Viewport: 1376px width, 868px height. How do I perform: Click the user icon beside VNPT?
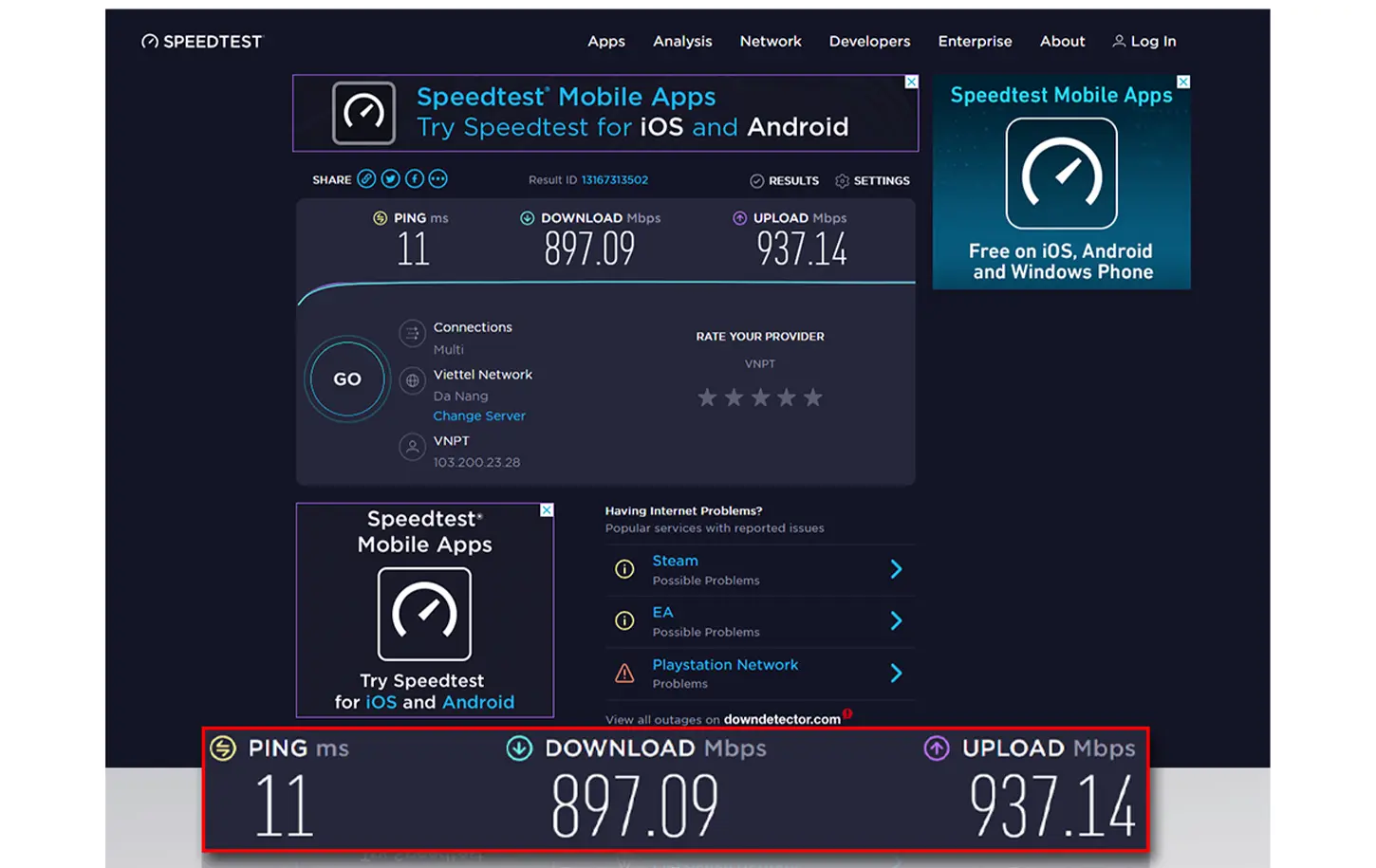coord(412,447)
